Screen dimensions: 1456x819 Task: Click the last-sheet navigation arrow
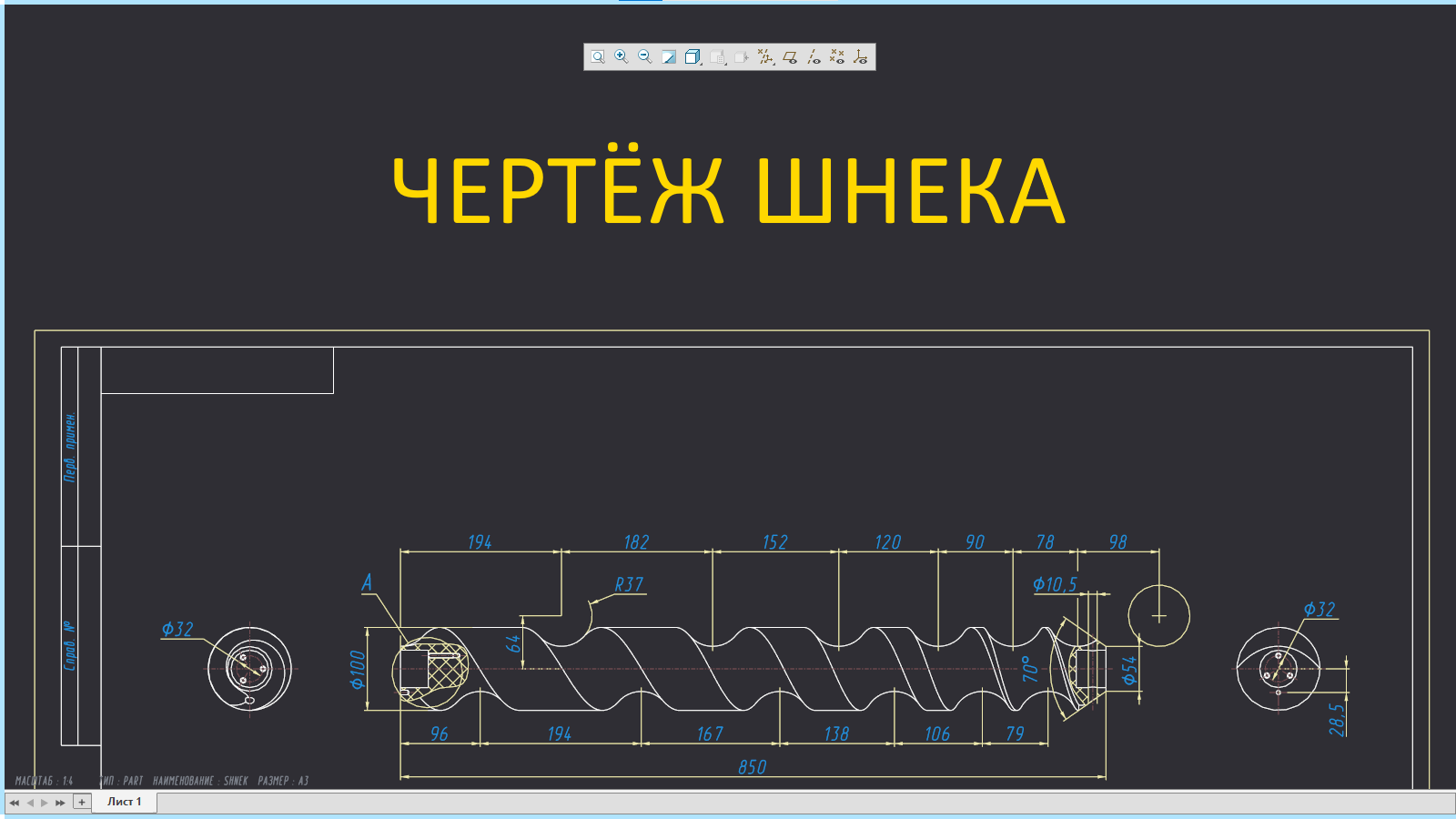(58, 804)
